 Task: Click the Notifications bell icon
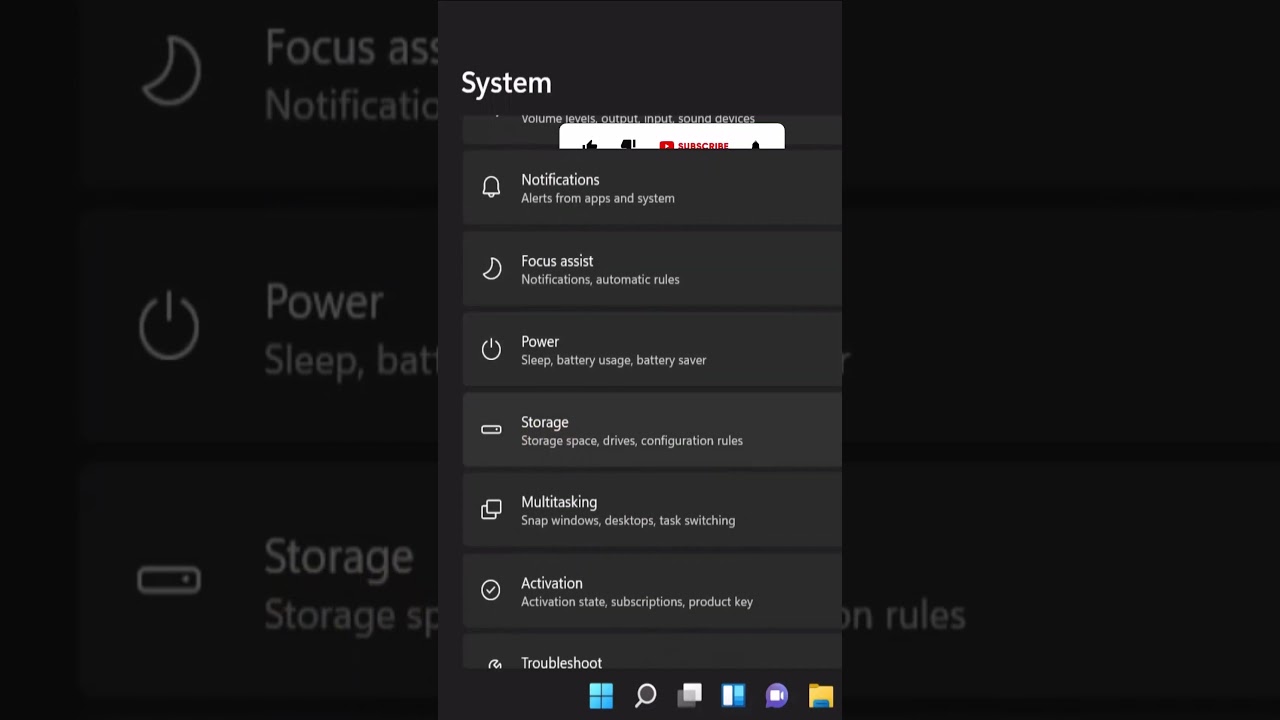point(491,187)
